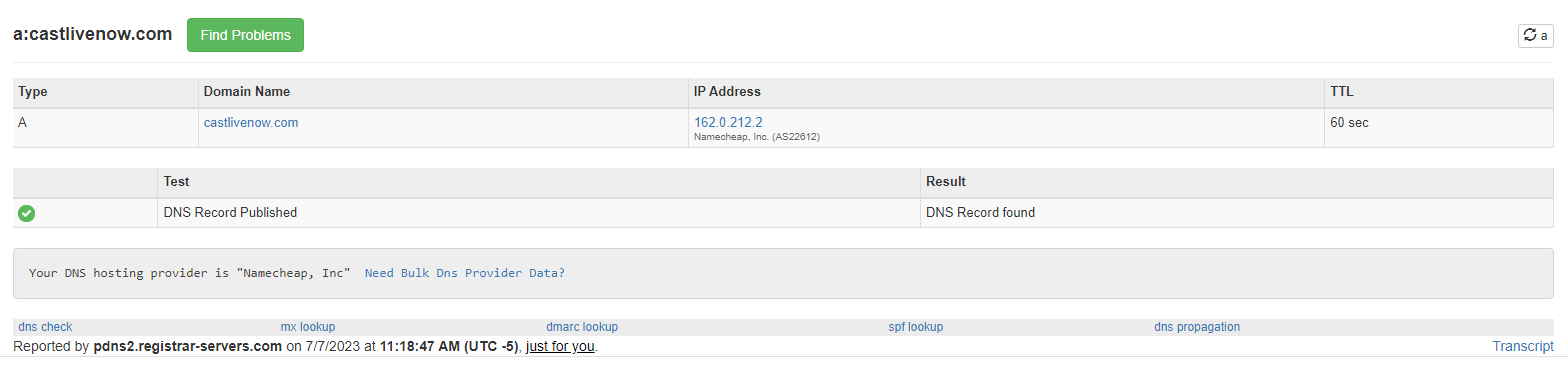This screenshot has height=369, width=1568.
Task: Click the green checkmark status icon
Action: pyautogui.click(x=27, y=213)
